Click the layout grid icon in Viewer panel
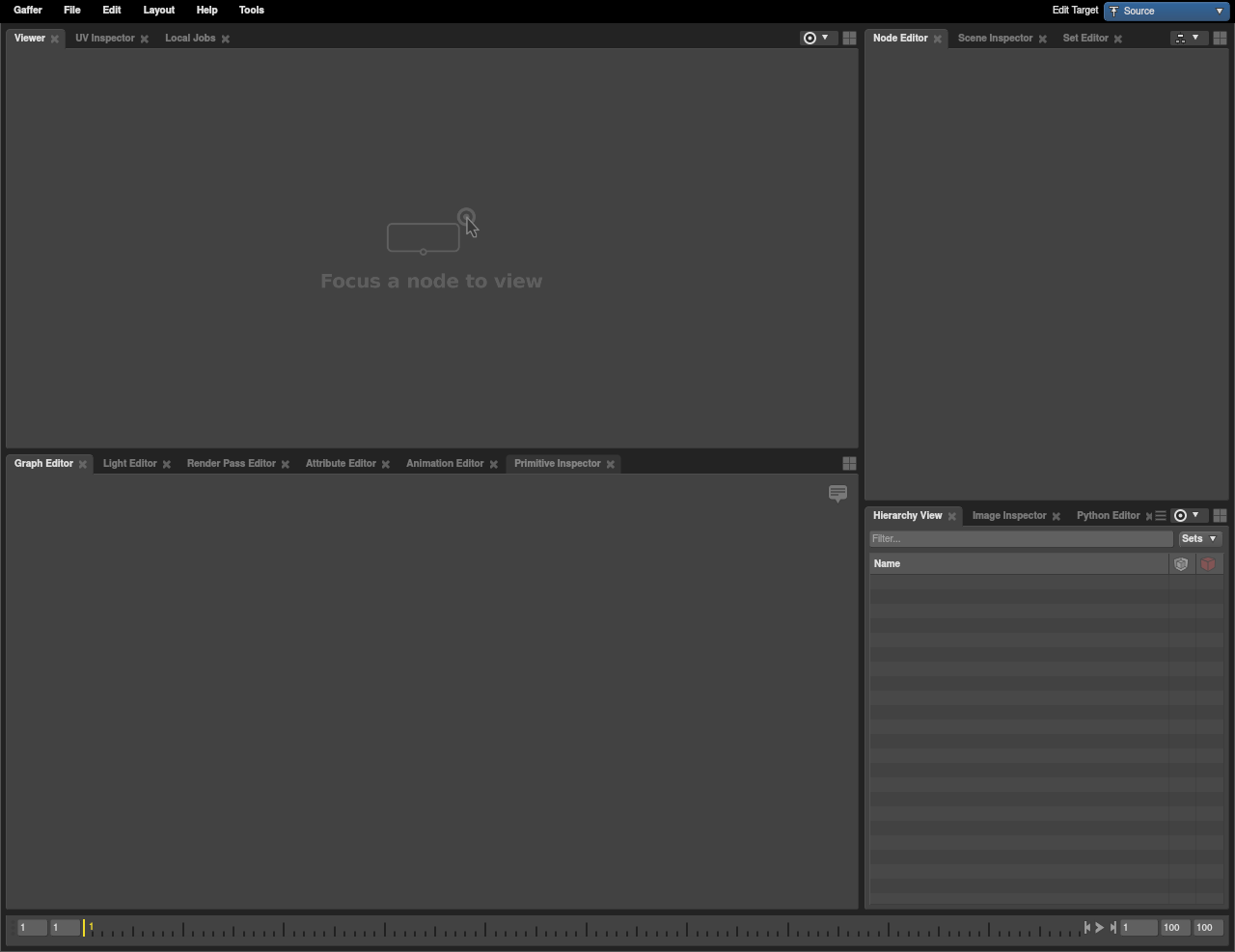This screenshot has width=1235, height=952. click(849, 38)
